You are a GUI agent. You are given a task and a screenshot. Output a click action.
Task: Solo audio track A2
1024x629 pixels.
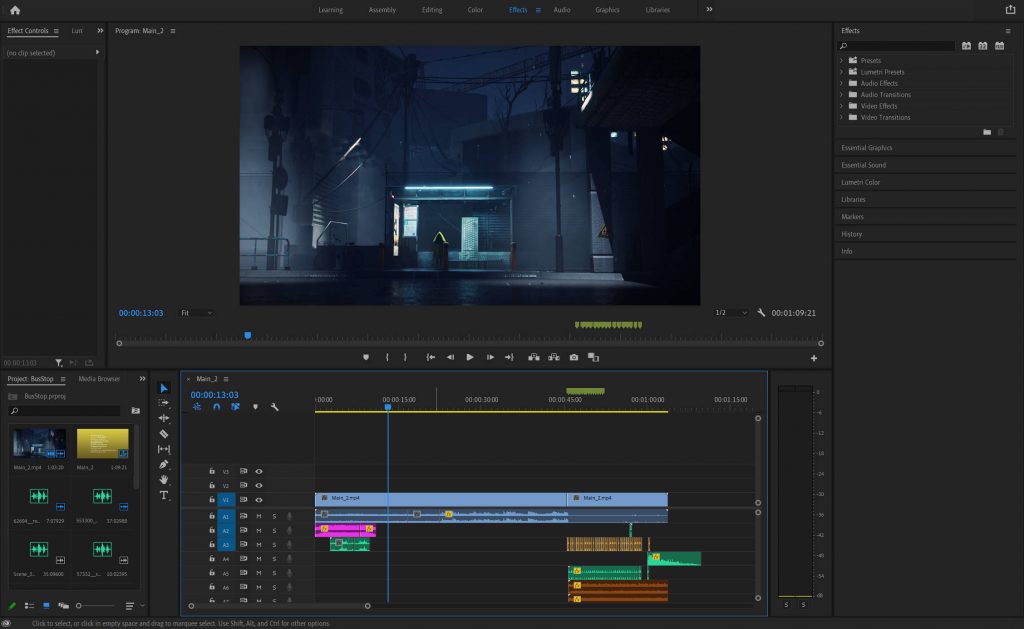click(274, 530)
